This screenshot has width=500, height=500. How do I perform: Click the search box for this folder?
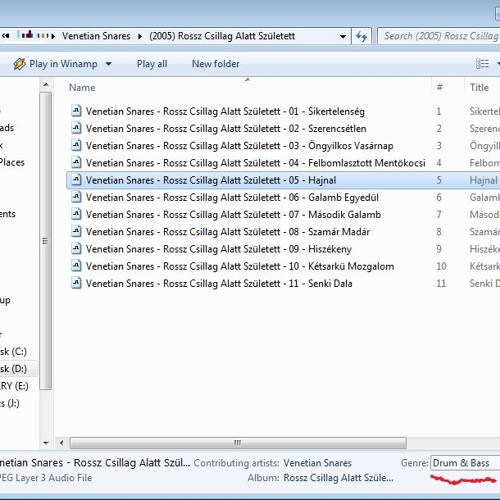(440, 36)
